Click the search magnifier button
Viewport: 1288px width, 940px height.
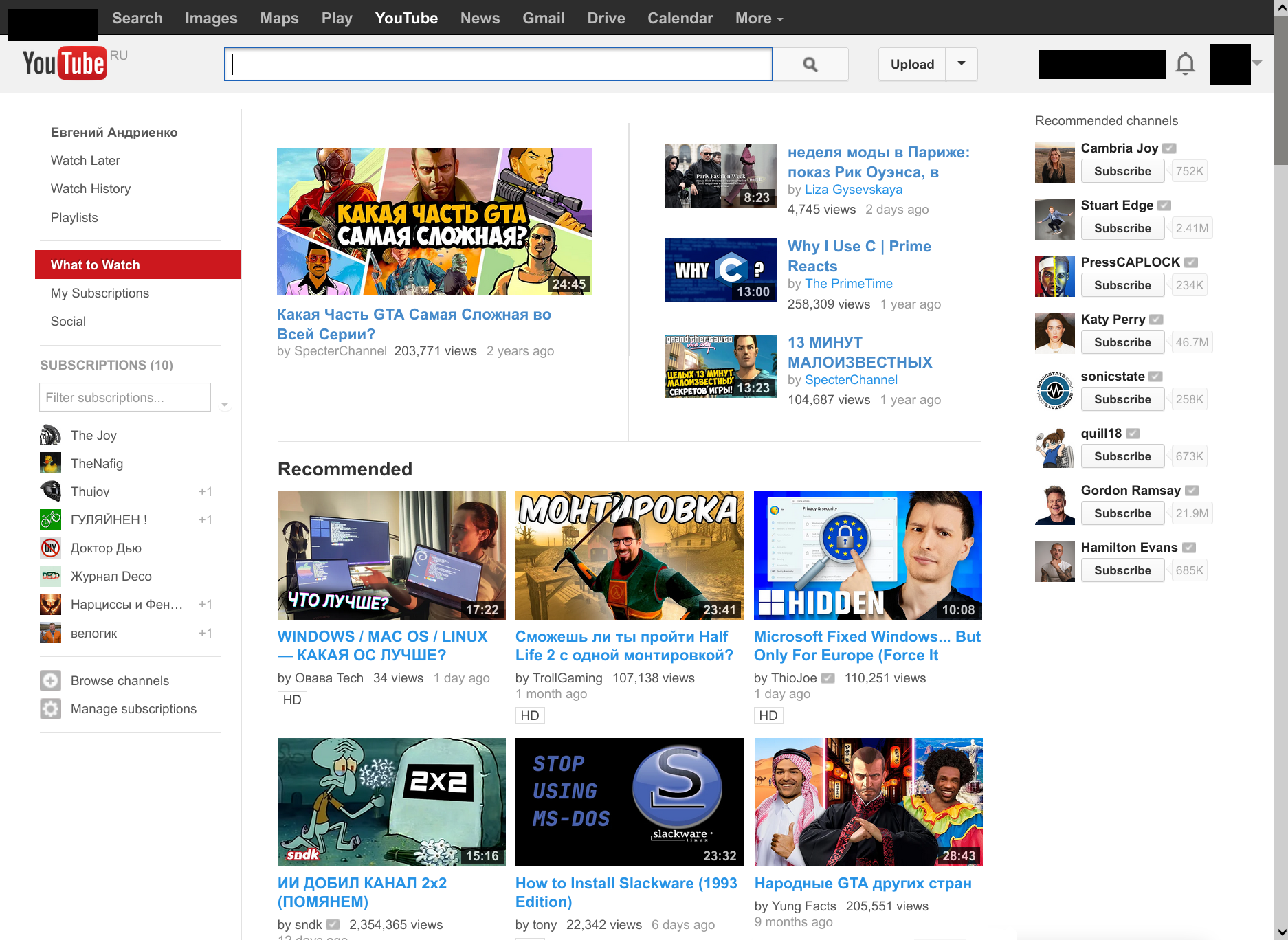point(810,65)
